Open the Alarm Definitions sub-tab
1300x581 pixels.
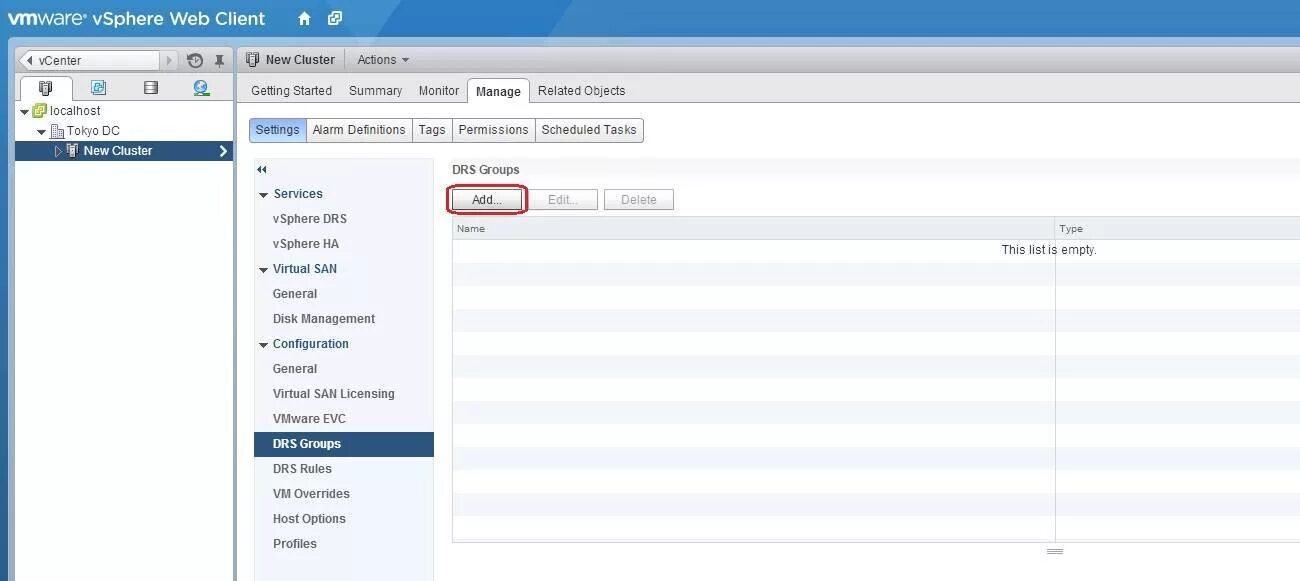(359, 130)
